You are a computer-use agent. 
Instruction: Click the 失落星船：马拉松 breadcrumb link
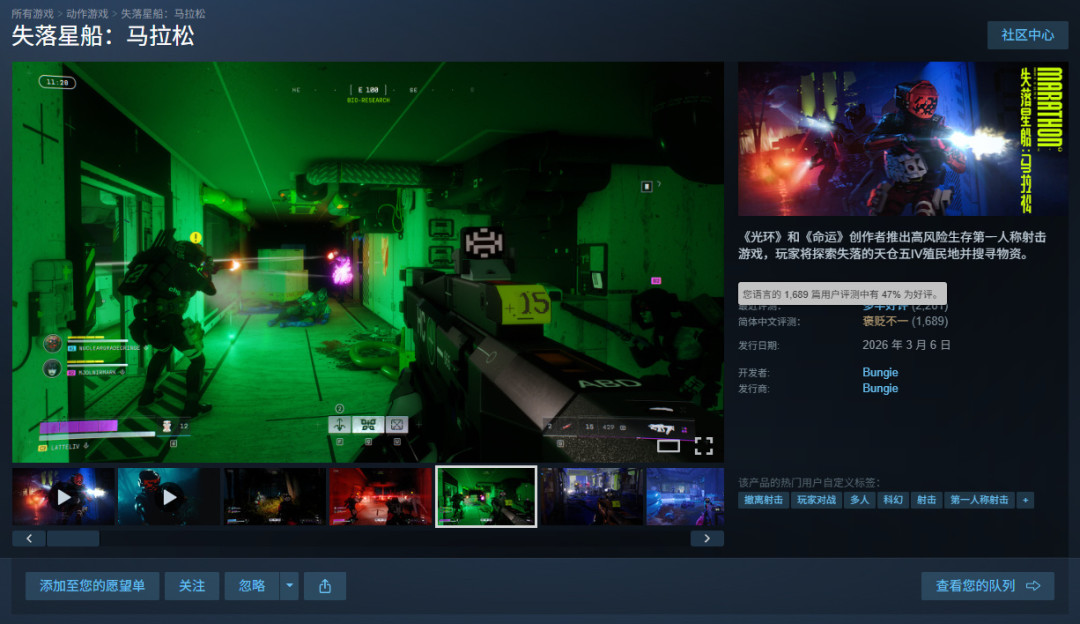[163, 14]
